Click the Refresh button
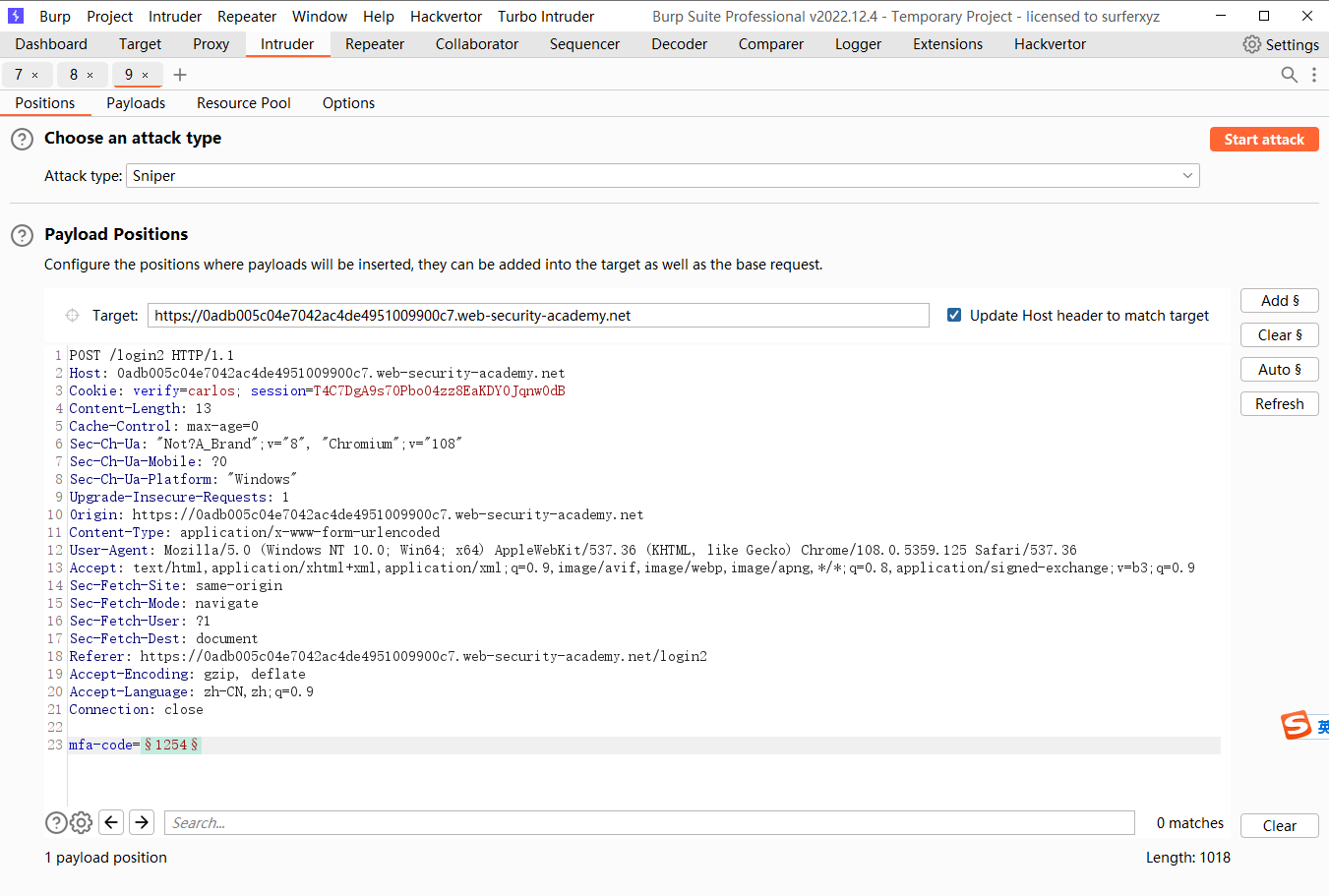 point(1280,404)
